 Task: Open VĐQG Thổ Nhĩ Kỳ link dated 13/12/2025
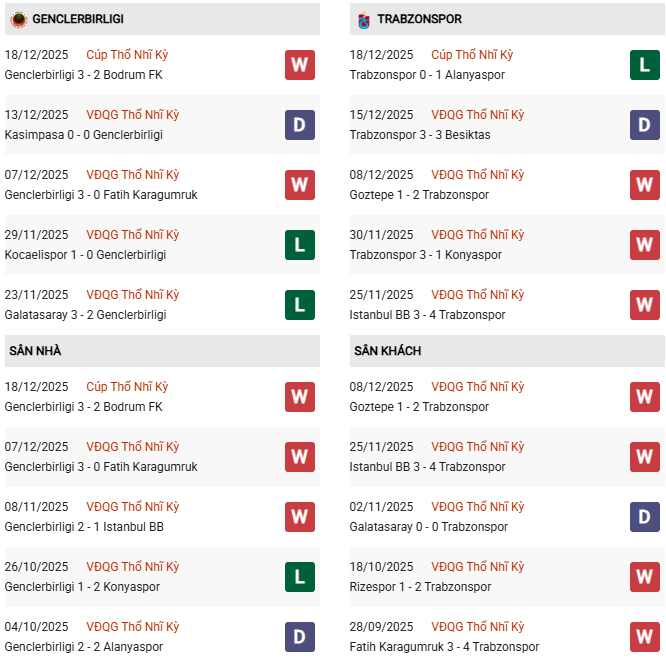[x=133, y=115]
